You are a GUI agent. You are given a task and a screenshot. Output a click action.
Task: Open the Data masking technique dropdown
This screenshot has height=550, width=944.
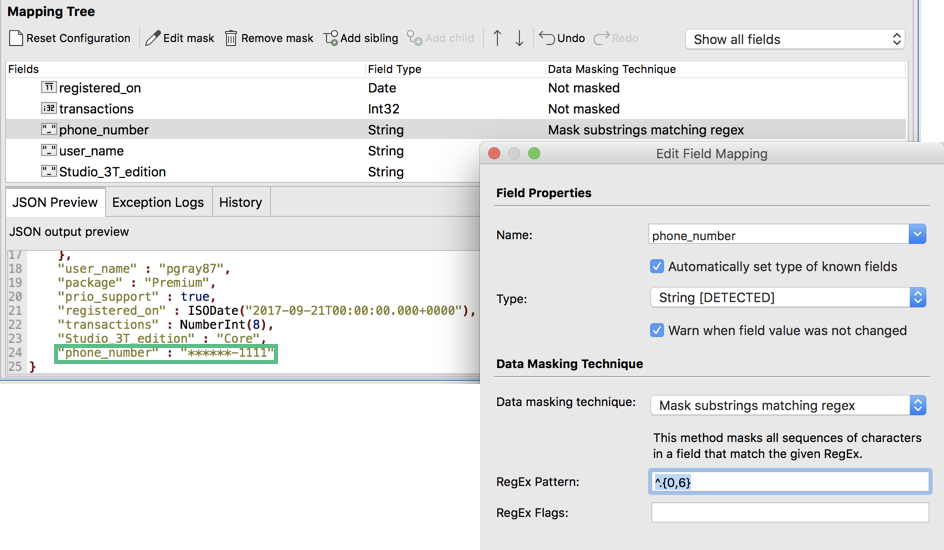click(x=788, y=406)
